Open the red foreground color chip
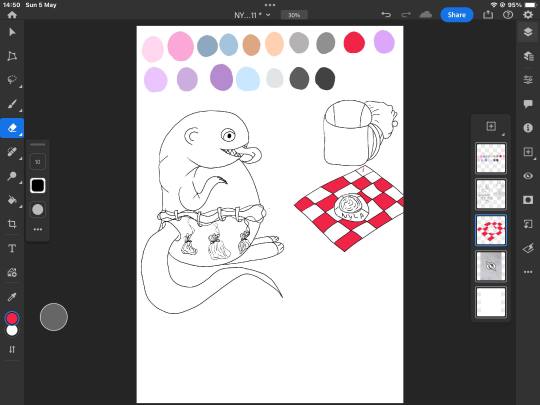 12,319
